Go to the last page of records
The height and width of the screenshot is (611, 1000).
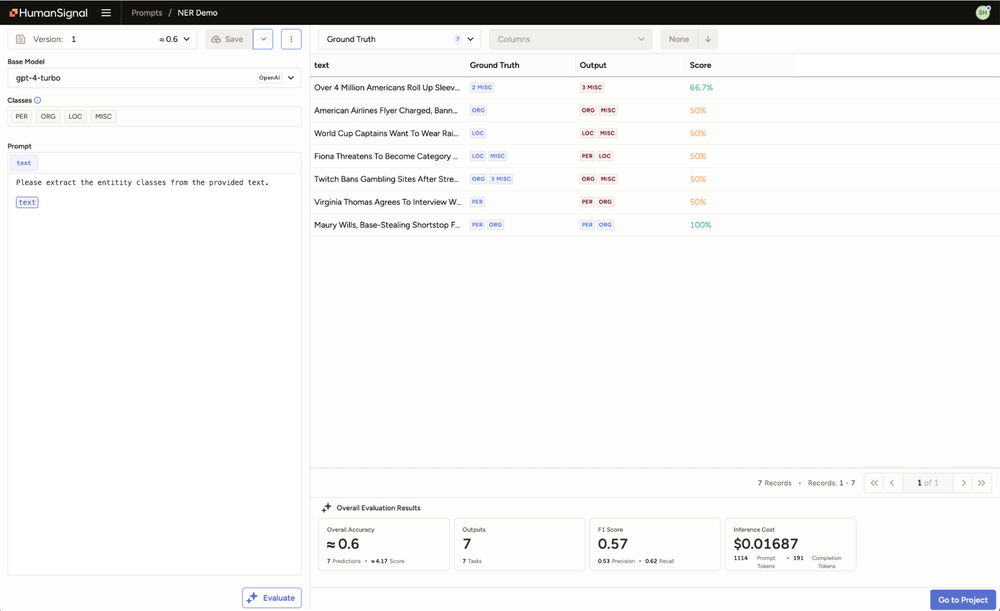click(982, 483)
